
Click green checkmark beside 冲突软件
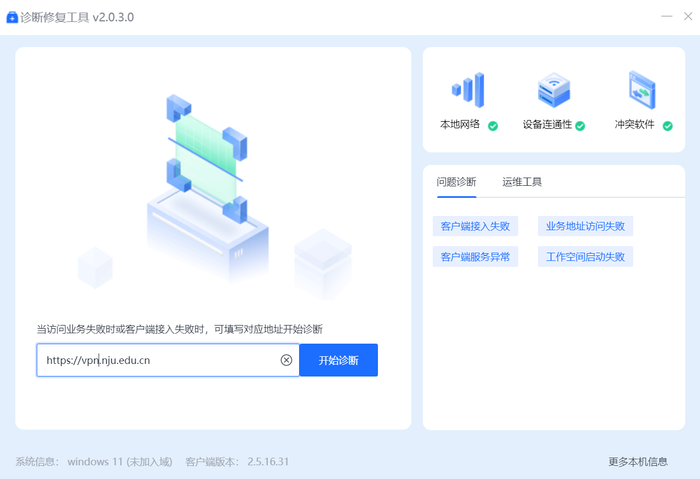pyautogui.click(x=667, y=126)
